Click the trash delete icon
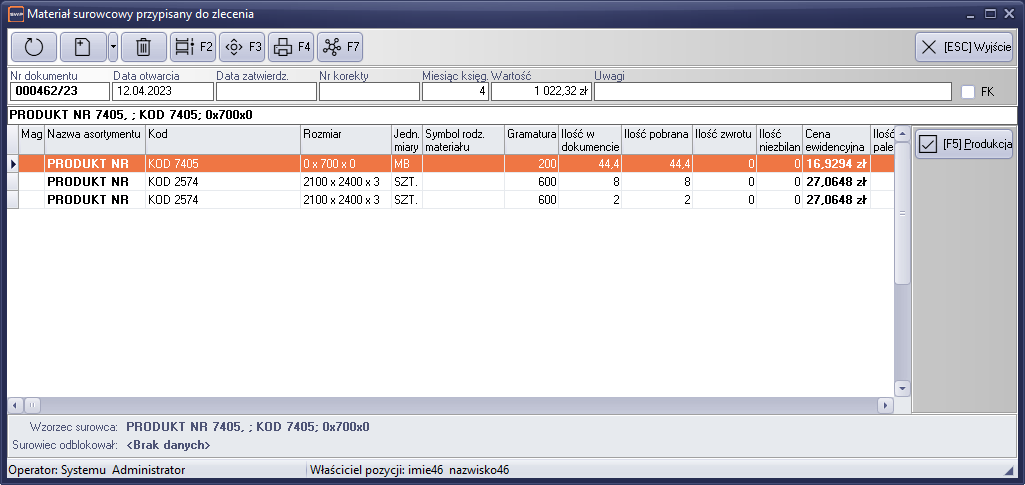The width and height of the screenshot is (1025, 485). 143,47
